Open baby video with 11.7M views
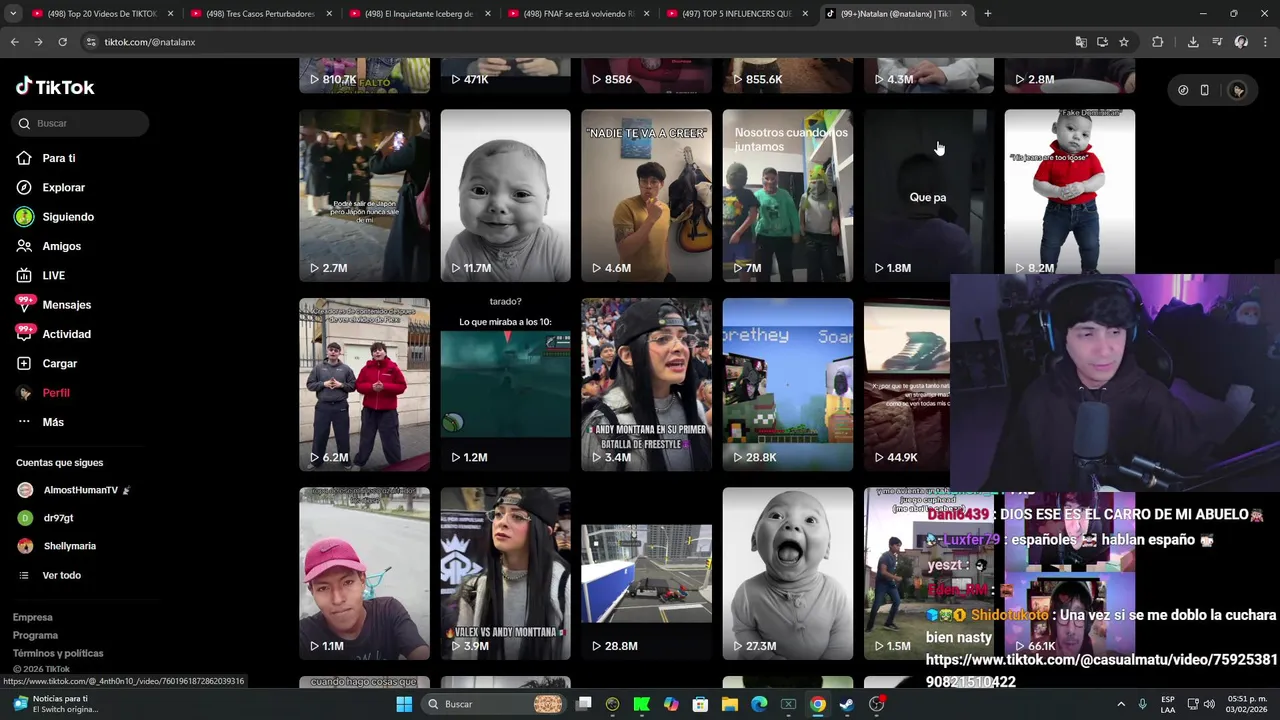 [505, 195]
